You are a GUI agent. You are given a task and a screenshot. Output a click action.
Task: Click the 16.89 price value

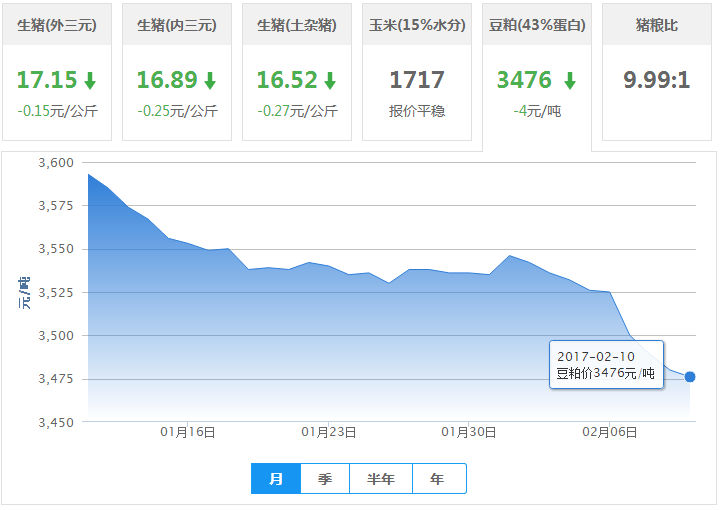167,80
